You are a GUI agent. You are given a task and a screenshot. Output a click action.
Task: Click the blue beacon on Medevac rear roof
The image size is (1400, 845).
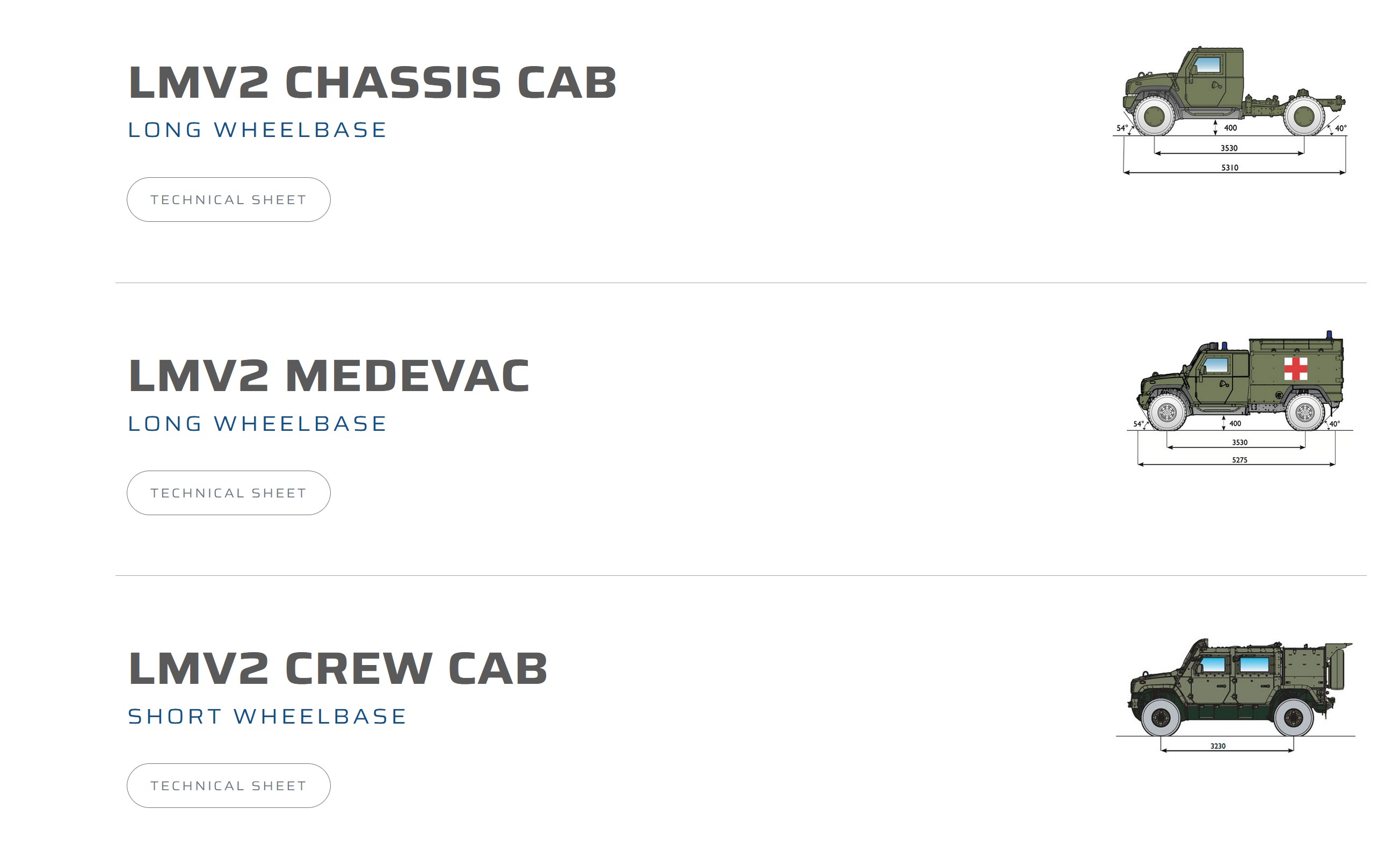coord(1329,335)
